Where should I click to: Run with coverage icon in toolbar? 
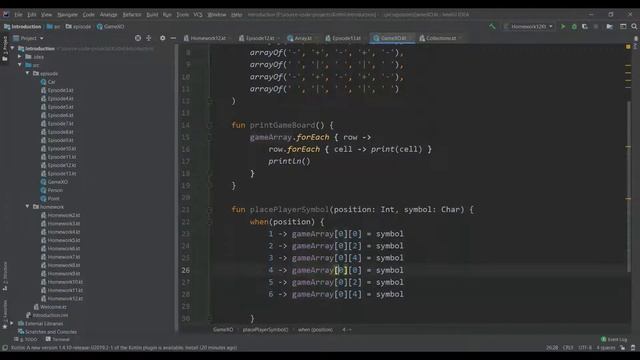pos(584,27)
